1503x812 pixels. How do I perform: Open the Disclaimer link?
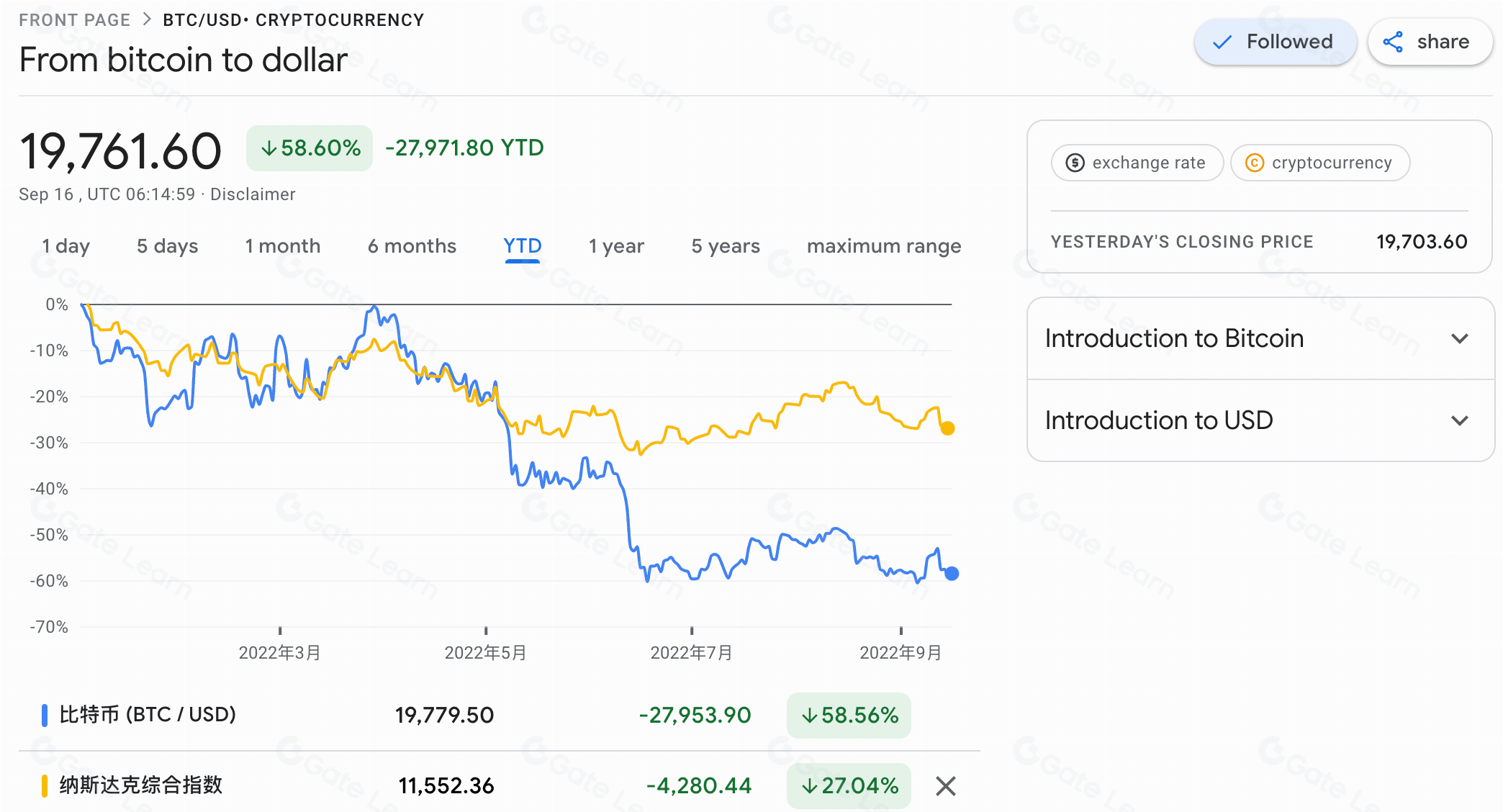(253, 194)
